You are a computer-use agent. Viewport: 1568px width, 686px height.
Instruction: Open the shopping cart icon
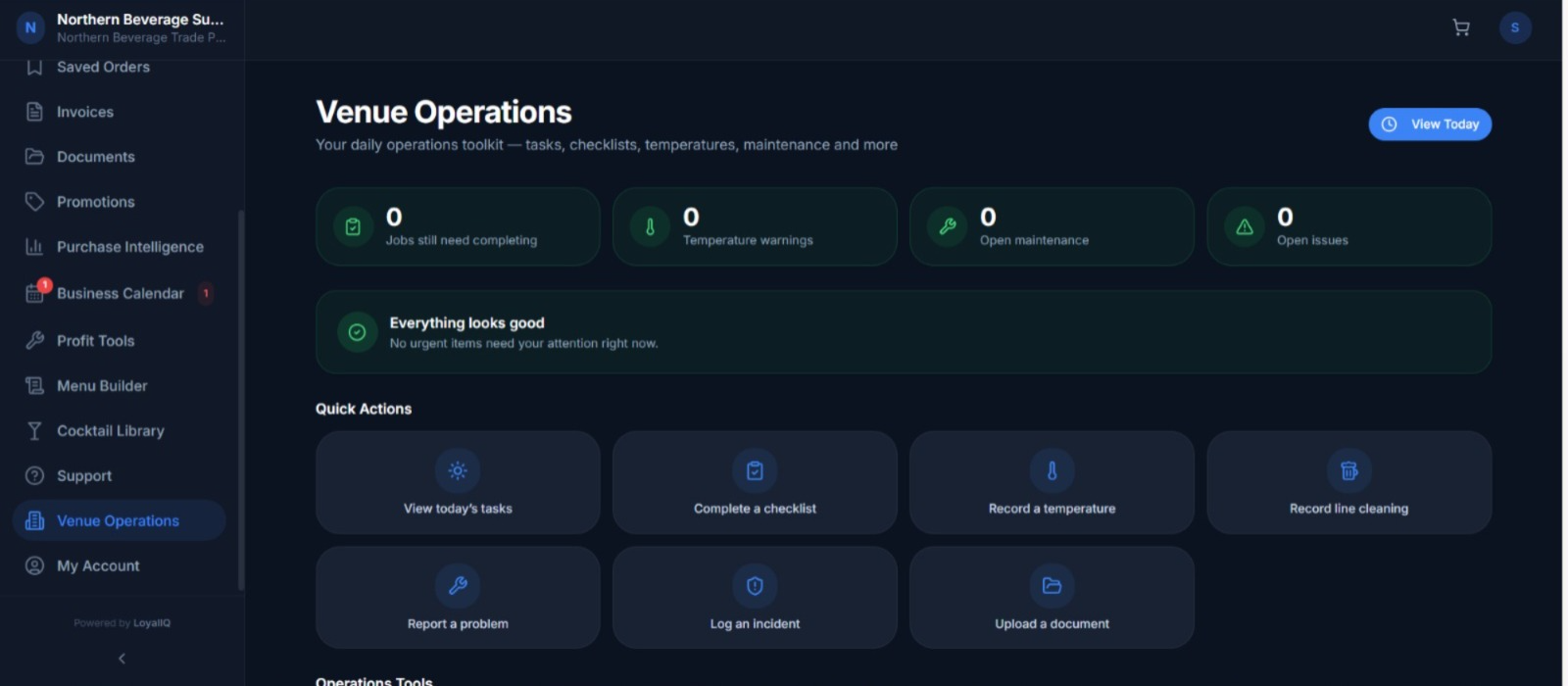pos(1460,27)
